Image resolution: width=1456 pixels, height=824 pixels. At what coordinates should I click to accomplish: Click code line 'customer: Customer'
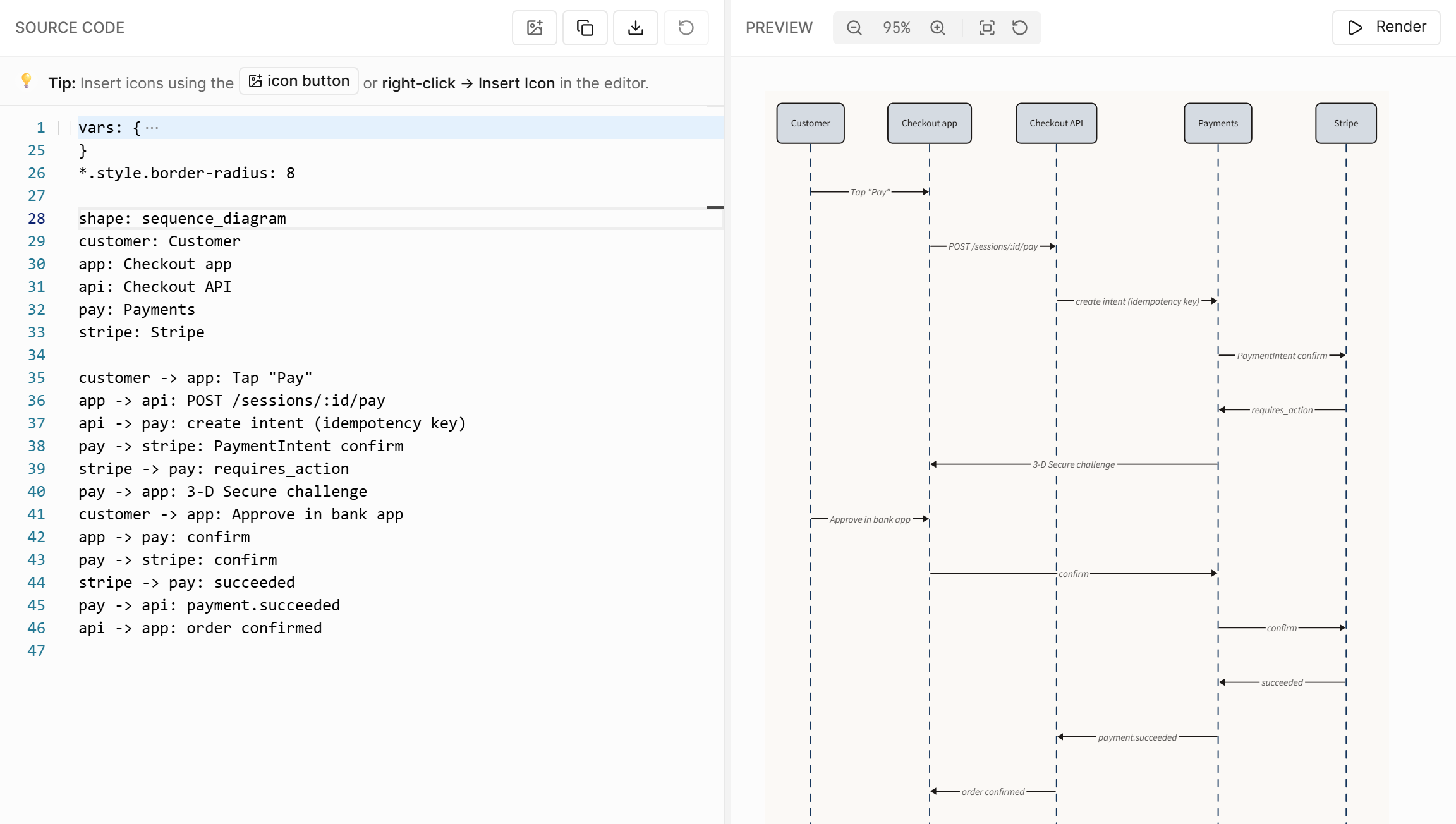tap(159, 241)
